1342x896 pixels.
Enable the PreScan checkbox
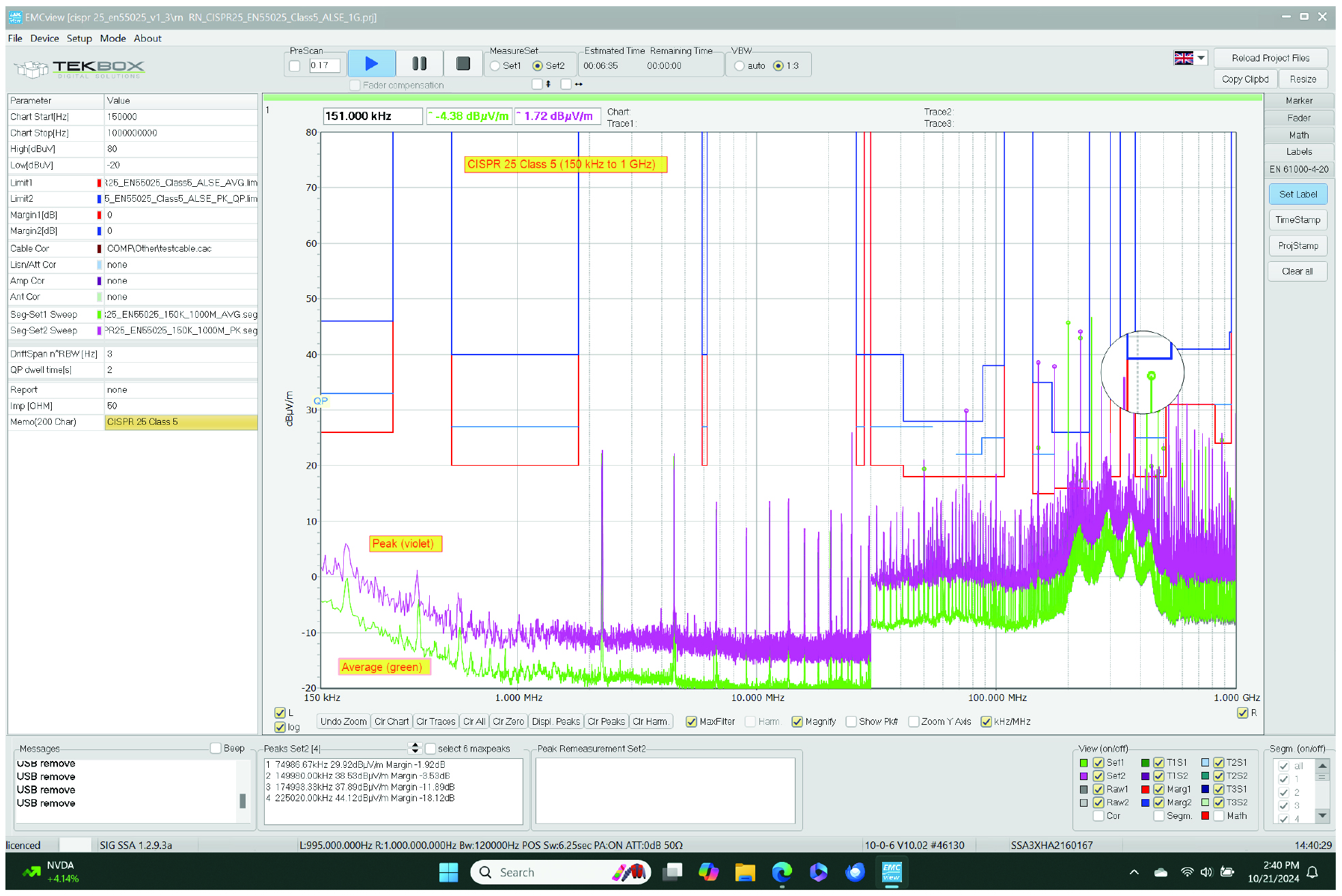(x=295, y=66)
